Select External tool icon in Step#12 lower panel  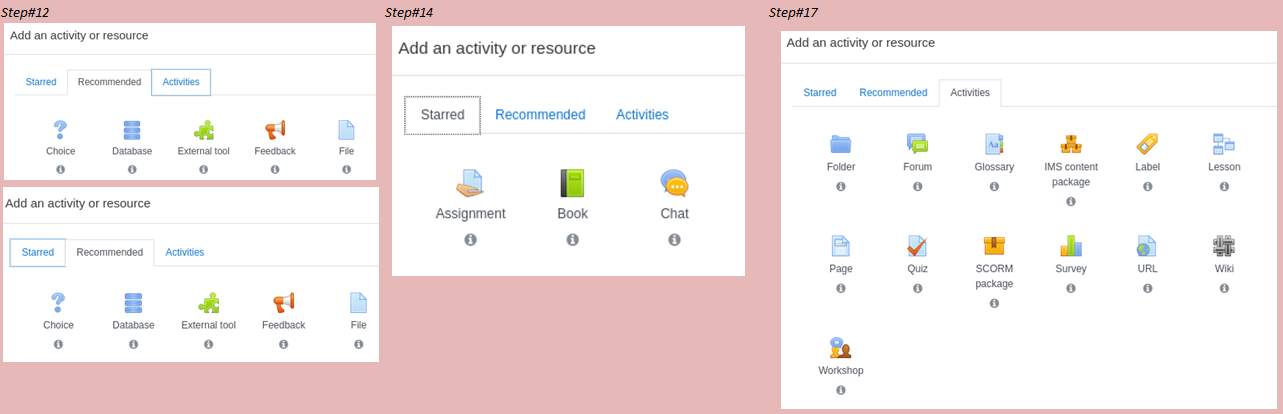click(x=208, y=303)
